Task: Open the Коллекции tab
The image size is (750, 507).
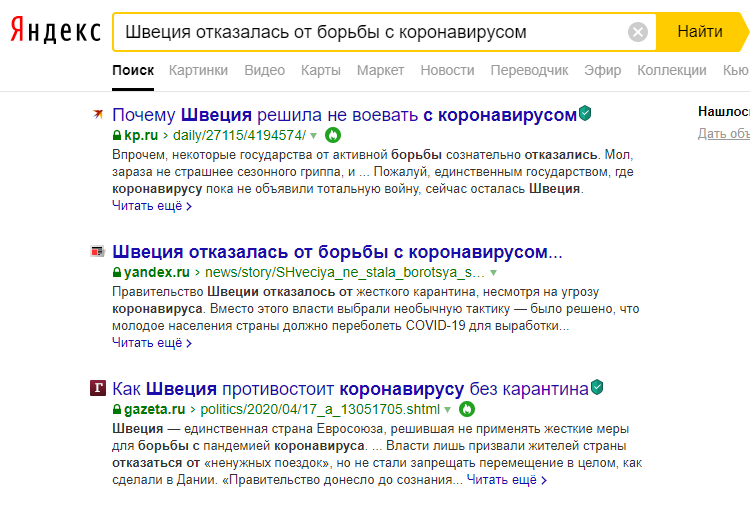Action: click(x=672, y=70)
